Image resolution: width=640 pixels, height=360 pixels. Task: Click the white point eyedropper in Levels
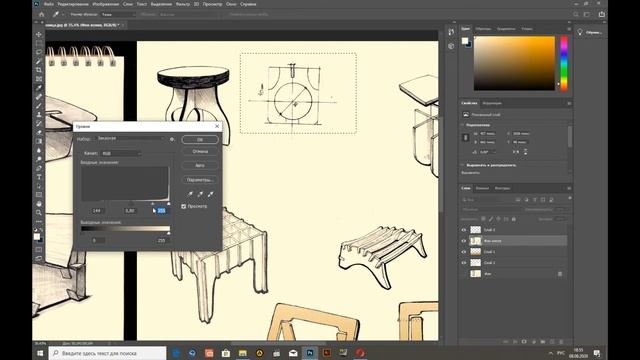211,194
